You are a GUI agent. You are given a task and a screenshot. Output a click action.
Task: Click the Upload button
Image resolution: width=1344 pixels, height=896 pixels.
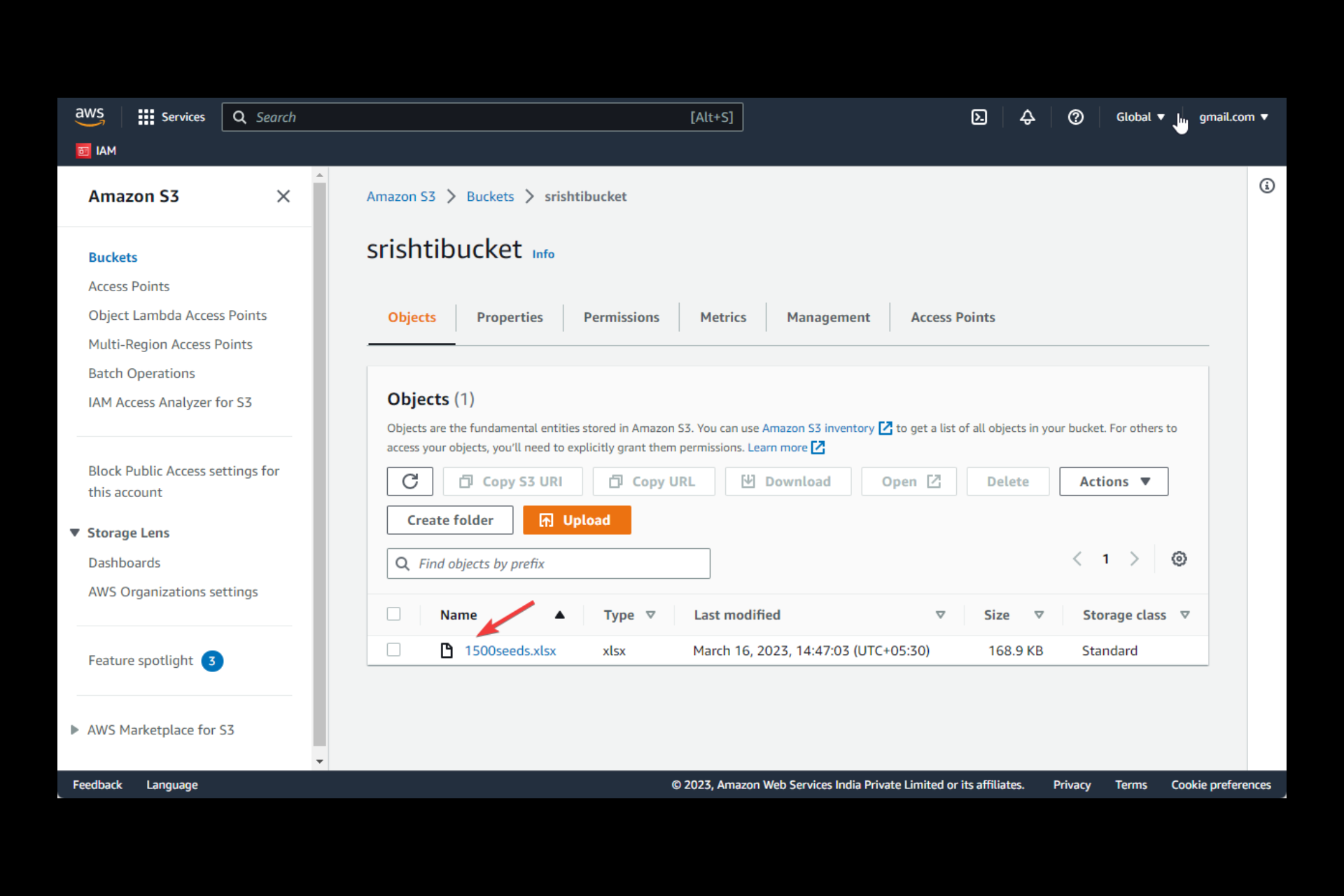pos(577,520)
